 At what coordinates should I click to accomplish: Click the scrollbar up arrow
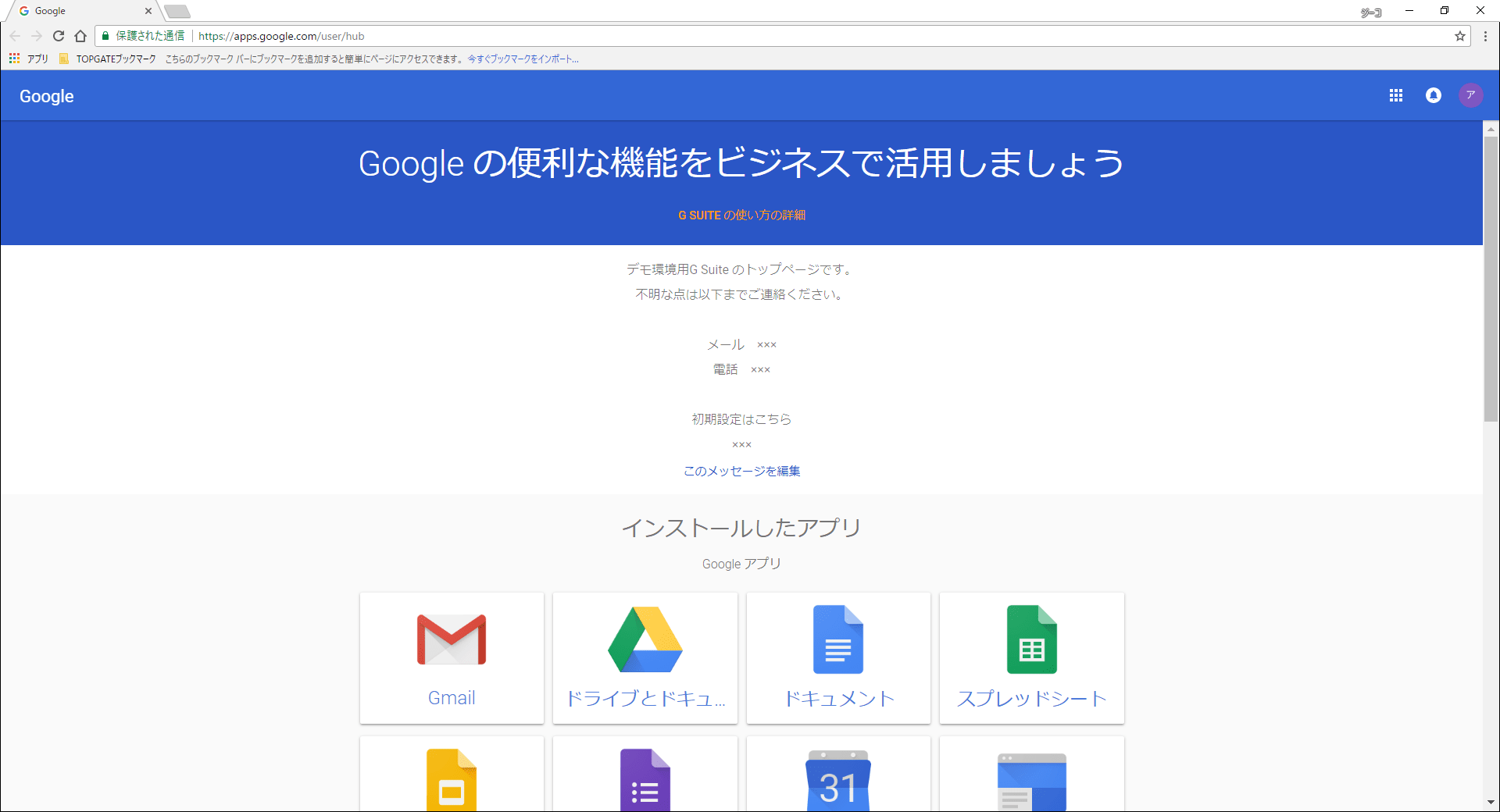pyautogui.click(x=1491, y=129)
